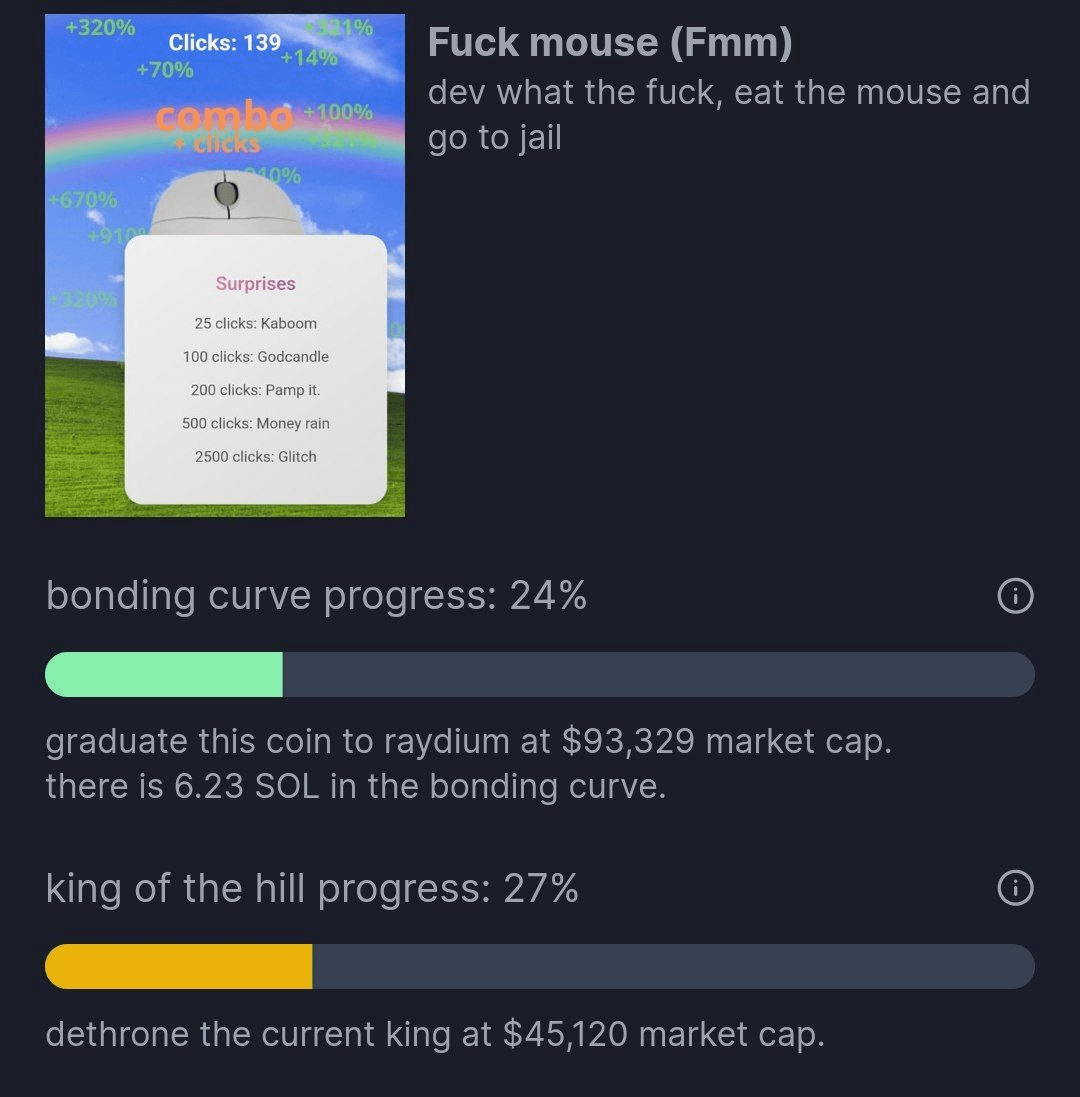Click the '+670%' floating label

pyautogui.click(x=82, y=200)
